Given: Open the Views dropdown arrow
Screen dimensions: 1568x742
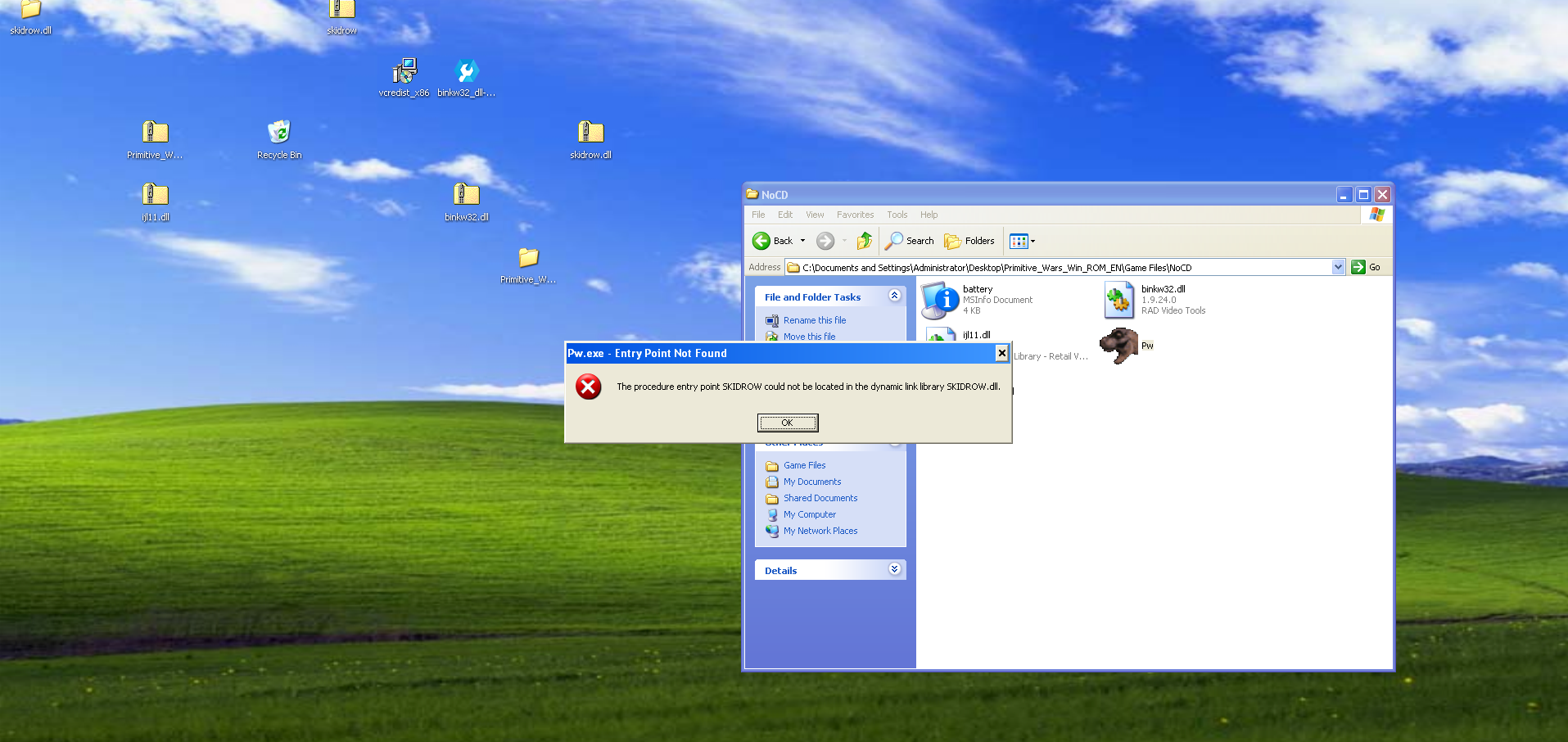Looking at the screenshot, I should pyautogui.click(x=1033, y=241).
